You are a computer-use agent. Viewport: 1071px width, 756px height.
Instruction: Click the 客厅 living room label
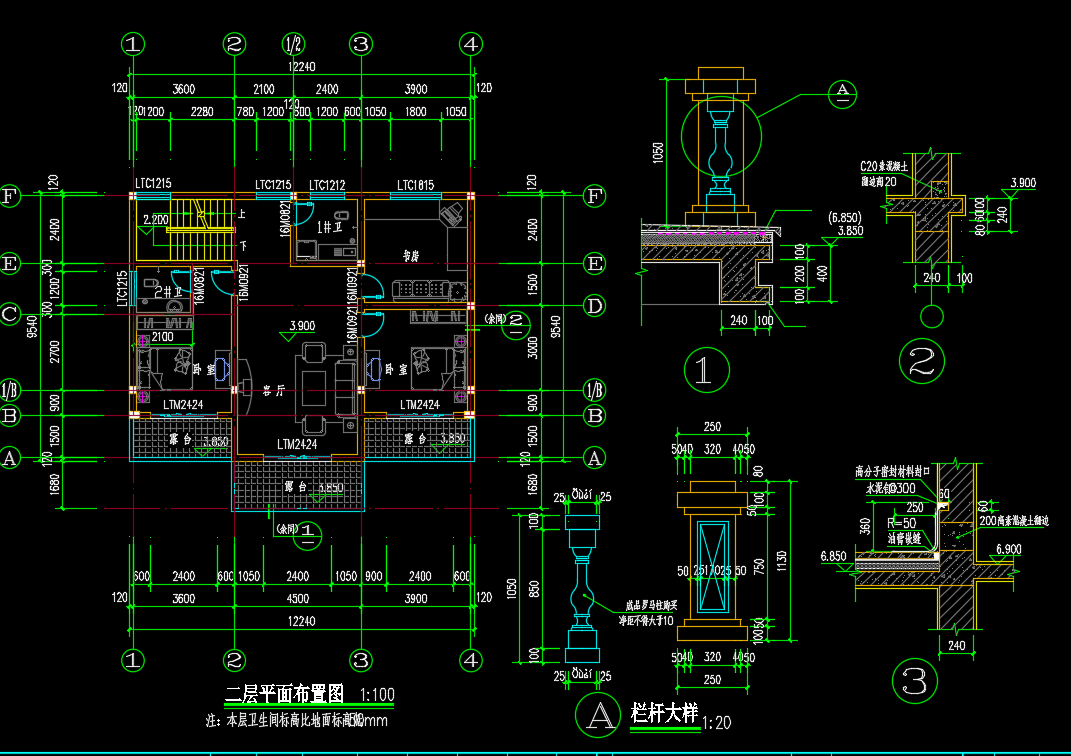274,391
